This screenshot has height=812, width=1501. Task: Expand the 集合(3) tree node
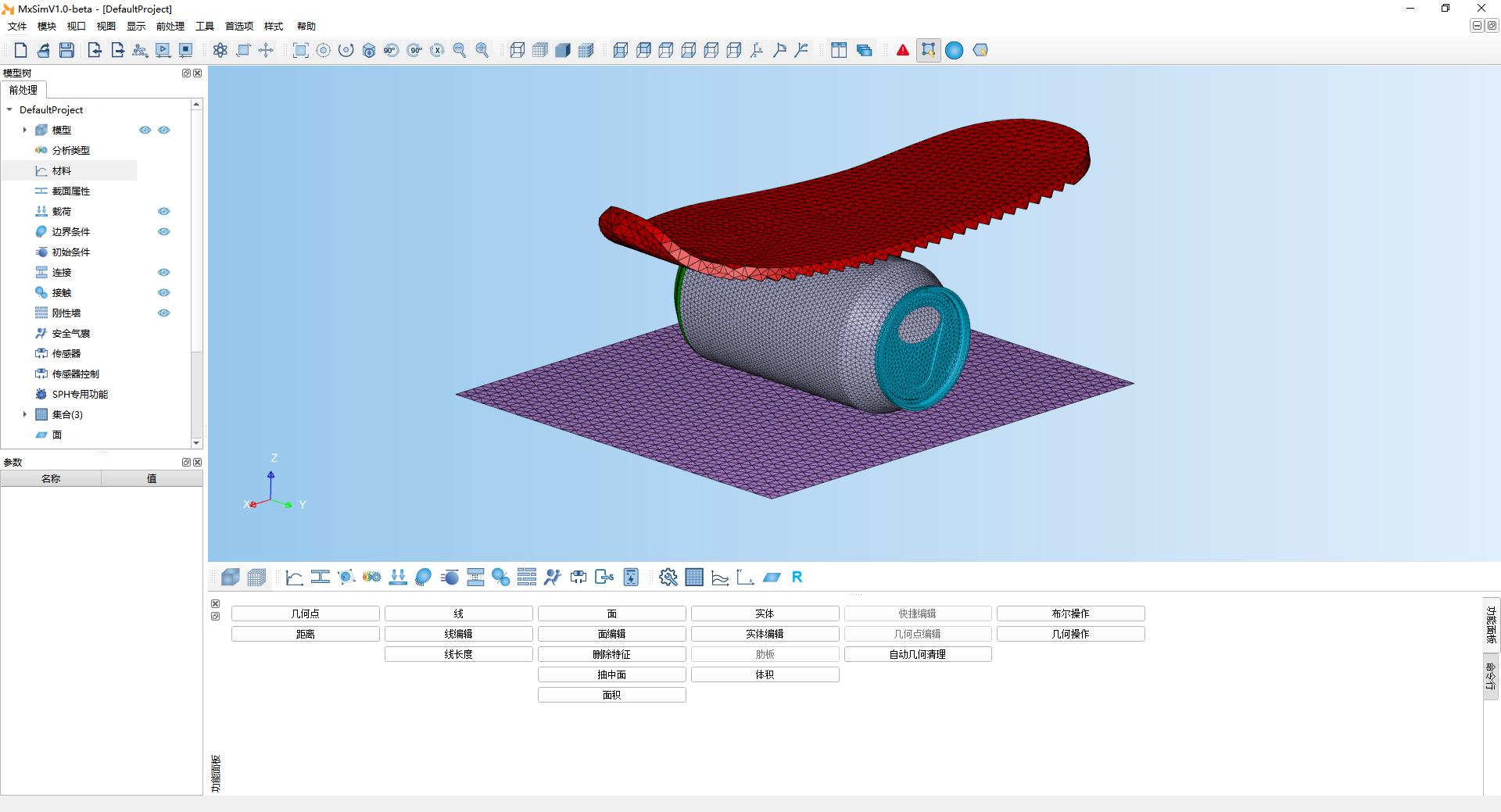pyautogui.click(x=24, y=414)
